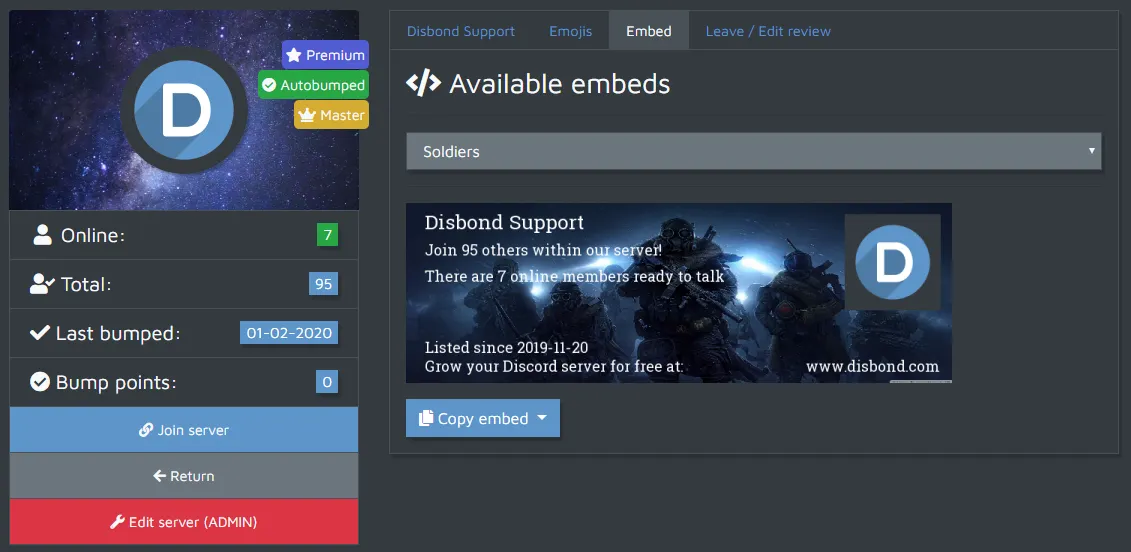
Task: Click the Total members user-check icon
Action: point(42,284)
